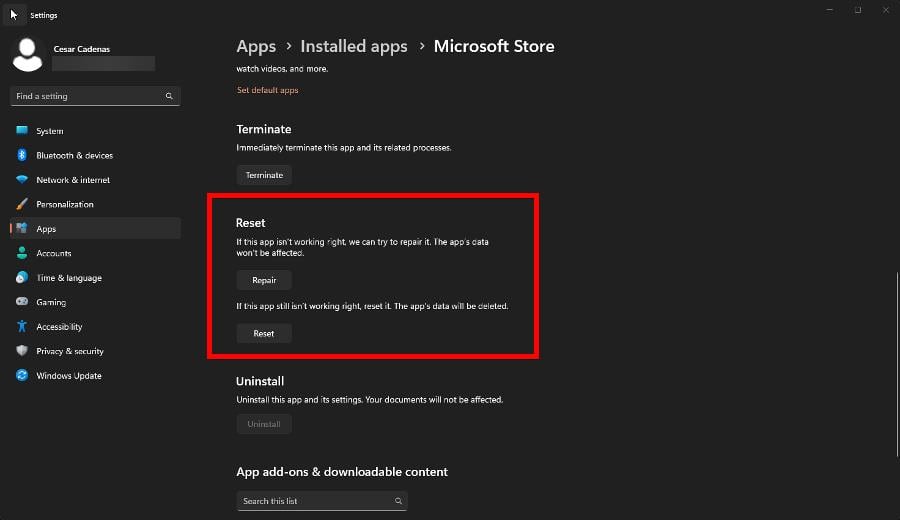This screenshot has width=900, height=520.
Task: Click App add-ons & downloadable content heading
Action: (x=342, y=472)
